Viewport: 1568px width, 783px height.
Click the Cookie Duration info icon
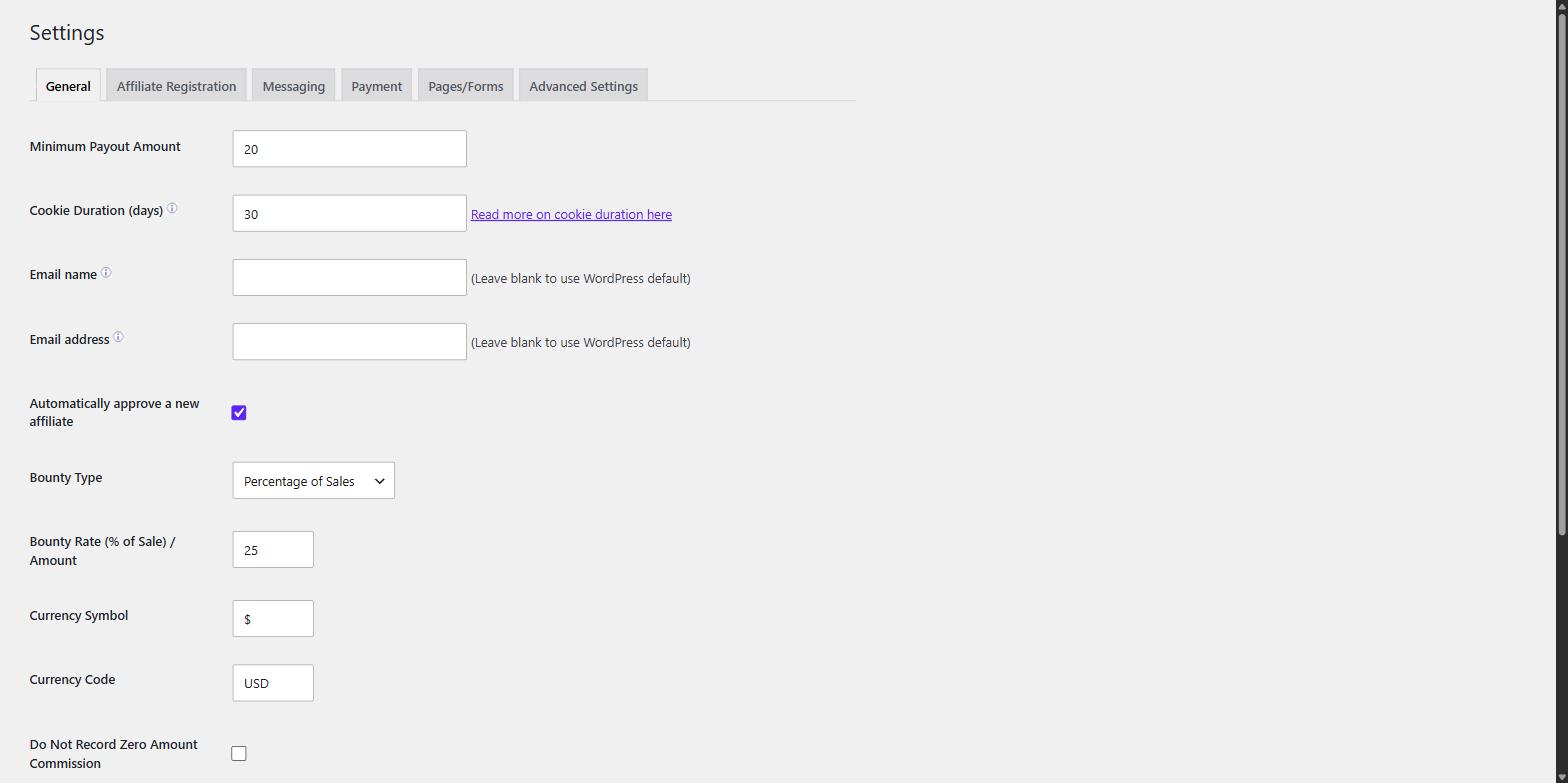click(172, 209)
